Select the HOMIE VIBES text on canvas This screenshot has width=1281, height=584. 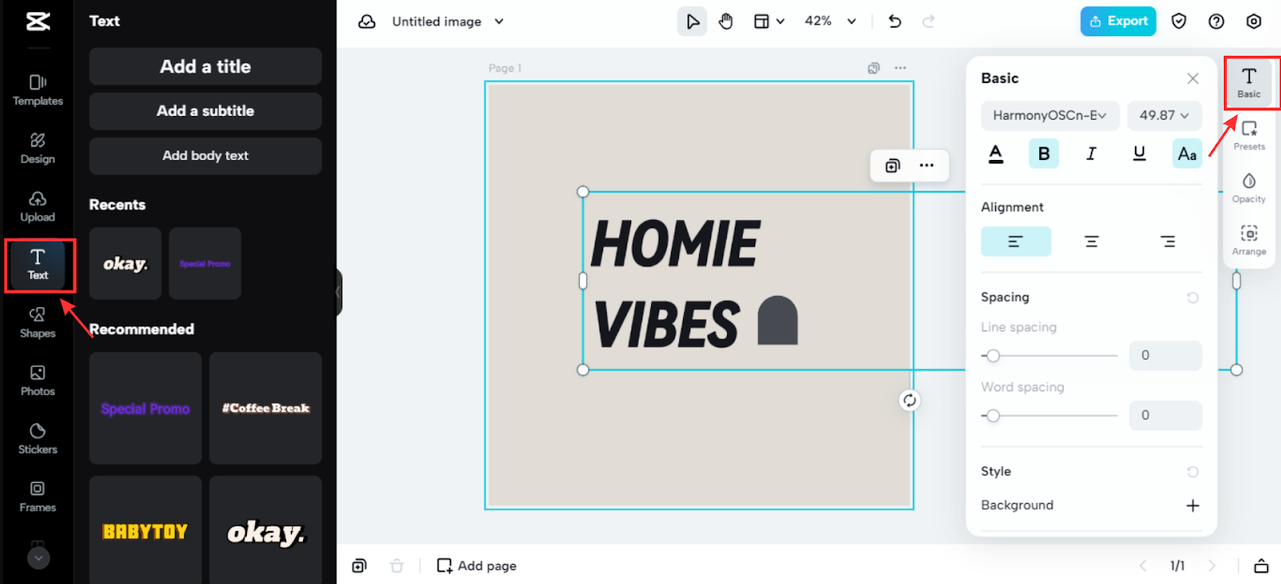pos(694,283)
